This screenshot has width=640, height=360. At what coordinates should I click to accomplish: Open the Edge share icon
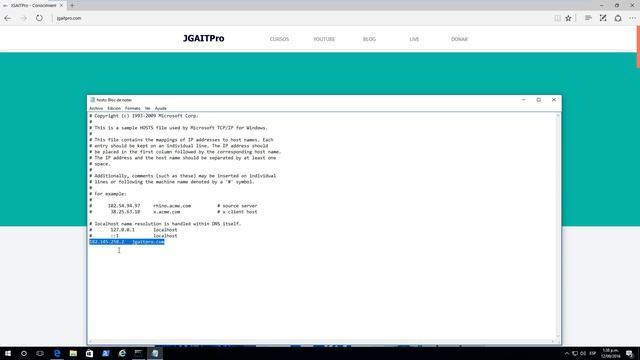pos(618,18)
